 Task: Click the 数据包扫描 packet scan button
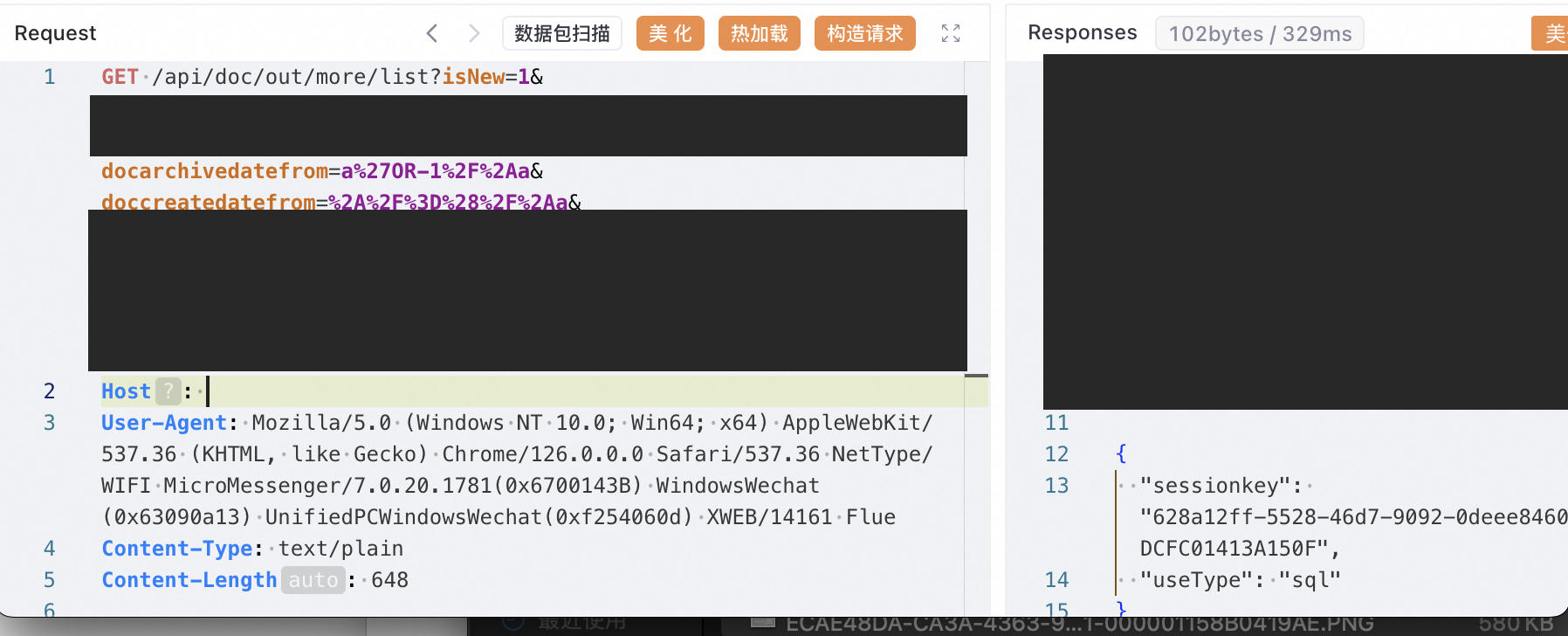click(562, 33)
